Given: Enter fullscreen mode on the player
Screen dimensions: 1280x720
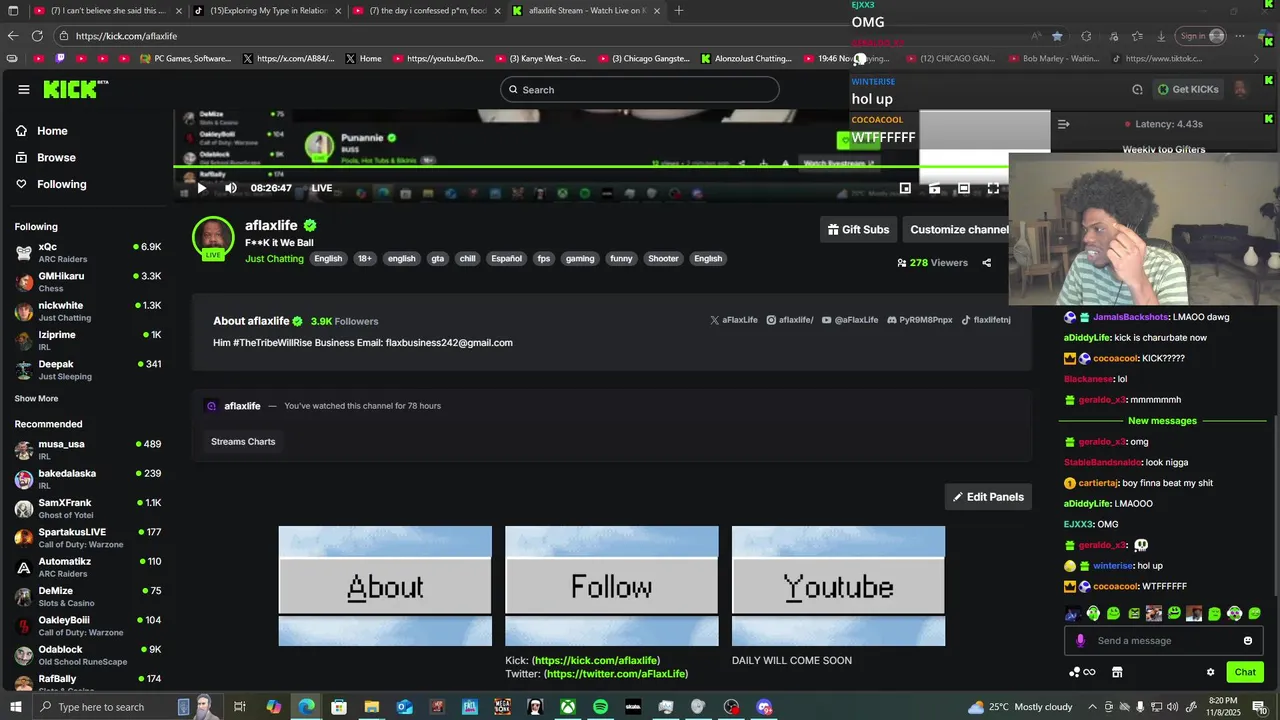Looking at the screenshot, I should [993, 188].
